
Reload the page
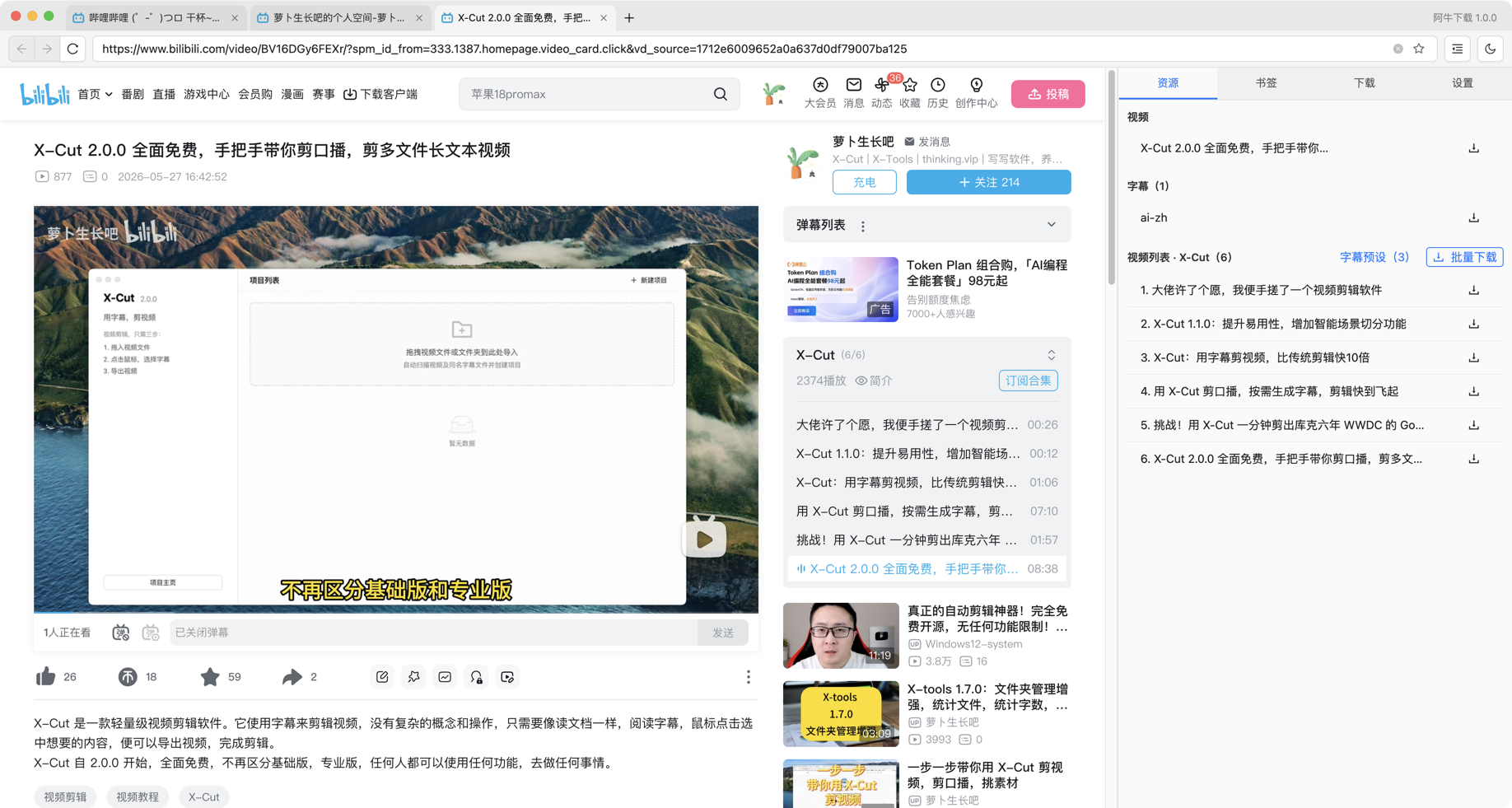73,49
